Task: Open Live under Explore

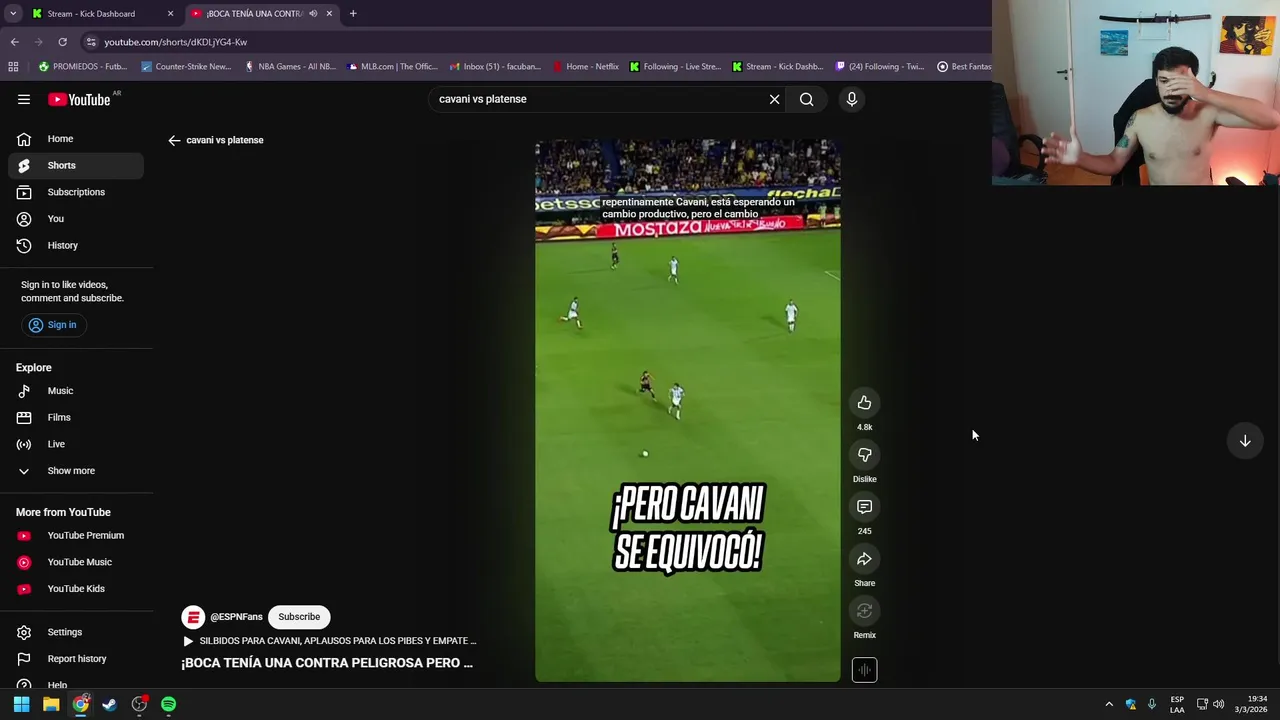Action: tap(76, 444)
